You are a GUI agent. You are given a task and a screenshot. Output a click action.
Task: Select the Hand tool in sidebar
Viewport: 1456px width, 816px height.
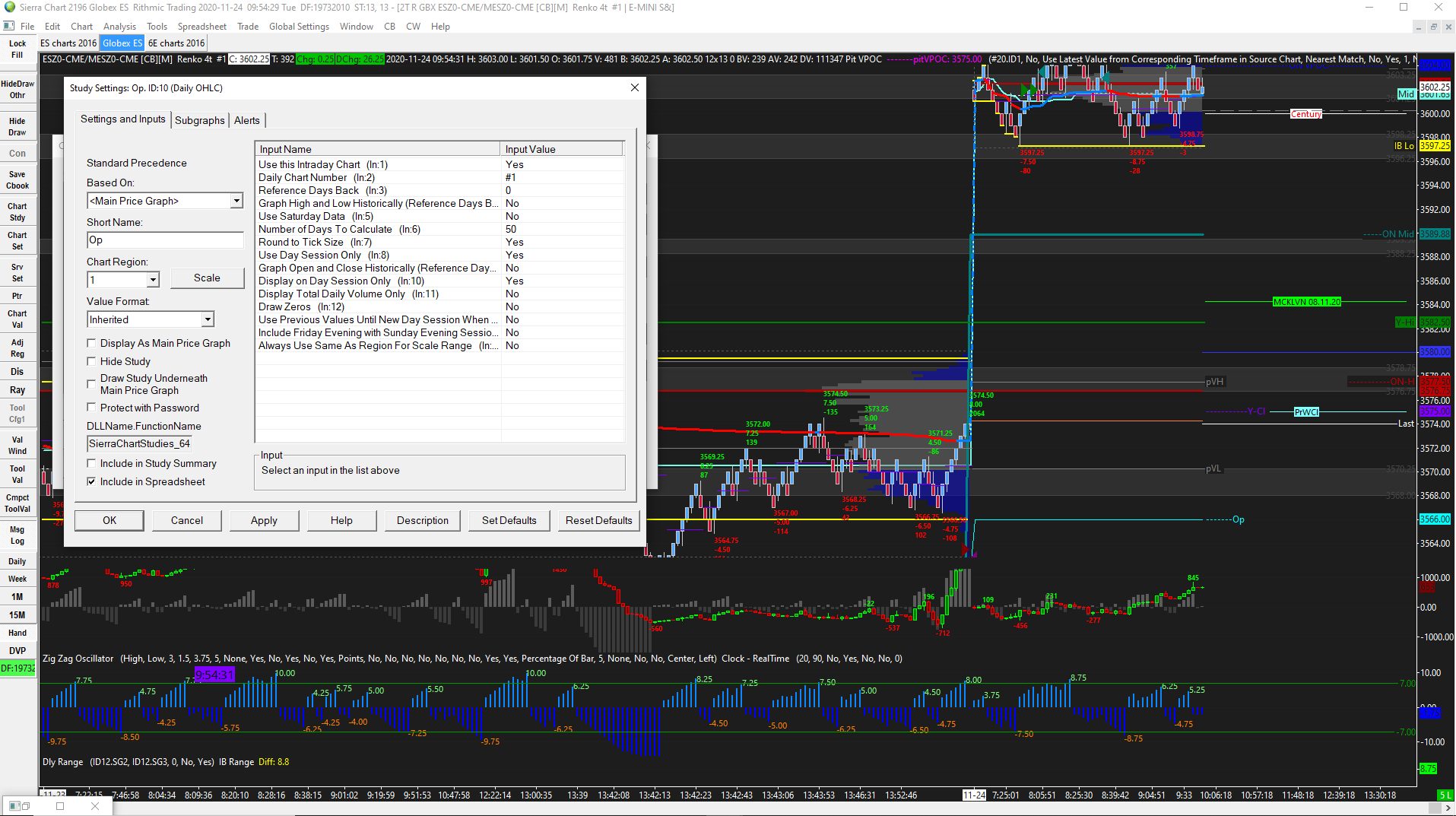[17, 633]
